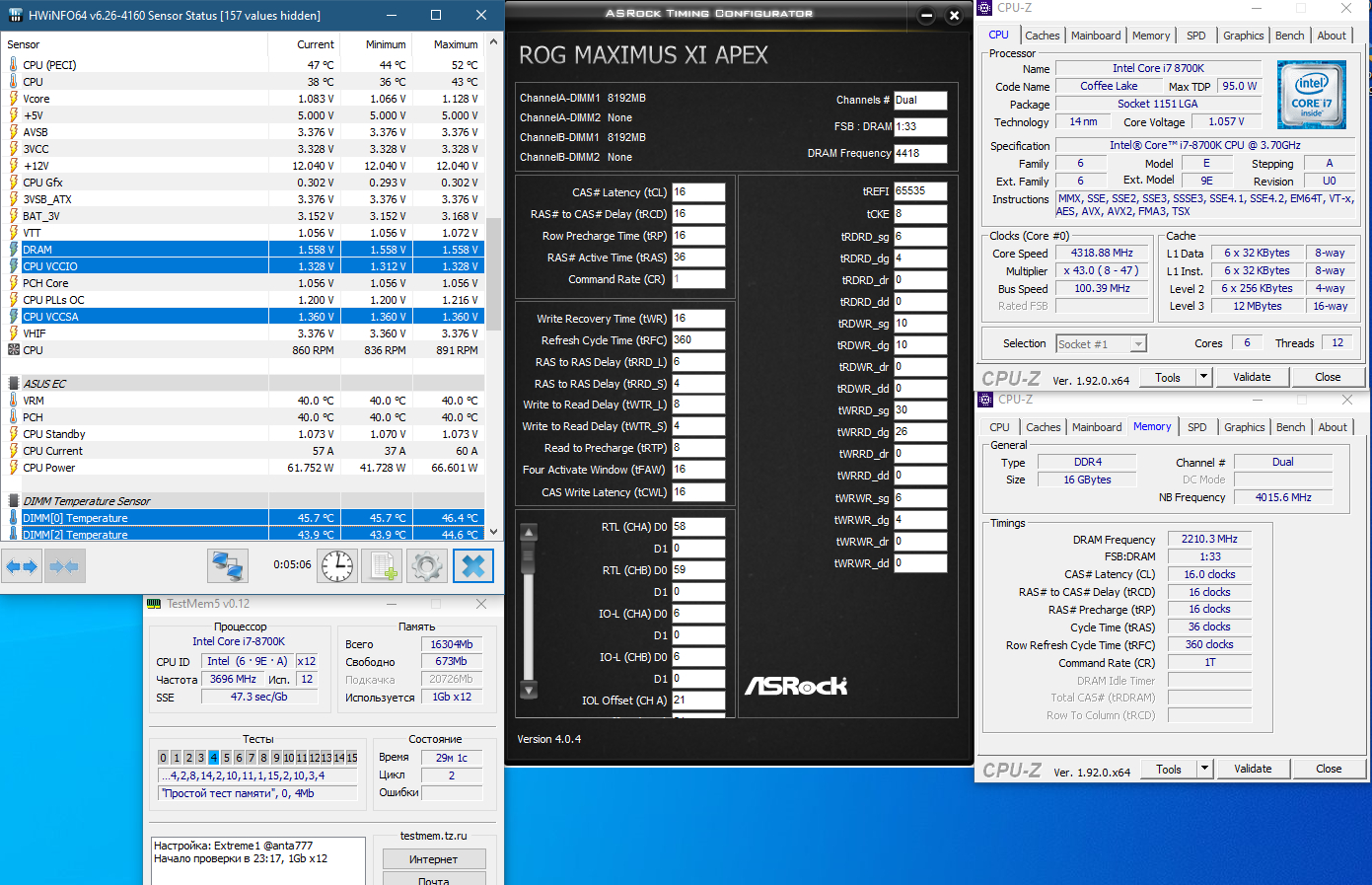Screen dimensions: 1372x885
Task: Click TestMem5 title bar memory chip icon
Action: [x=154, y=604]
